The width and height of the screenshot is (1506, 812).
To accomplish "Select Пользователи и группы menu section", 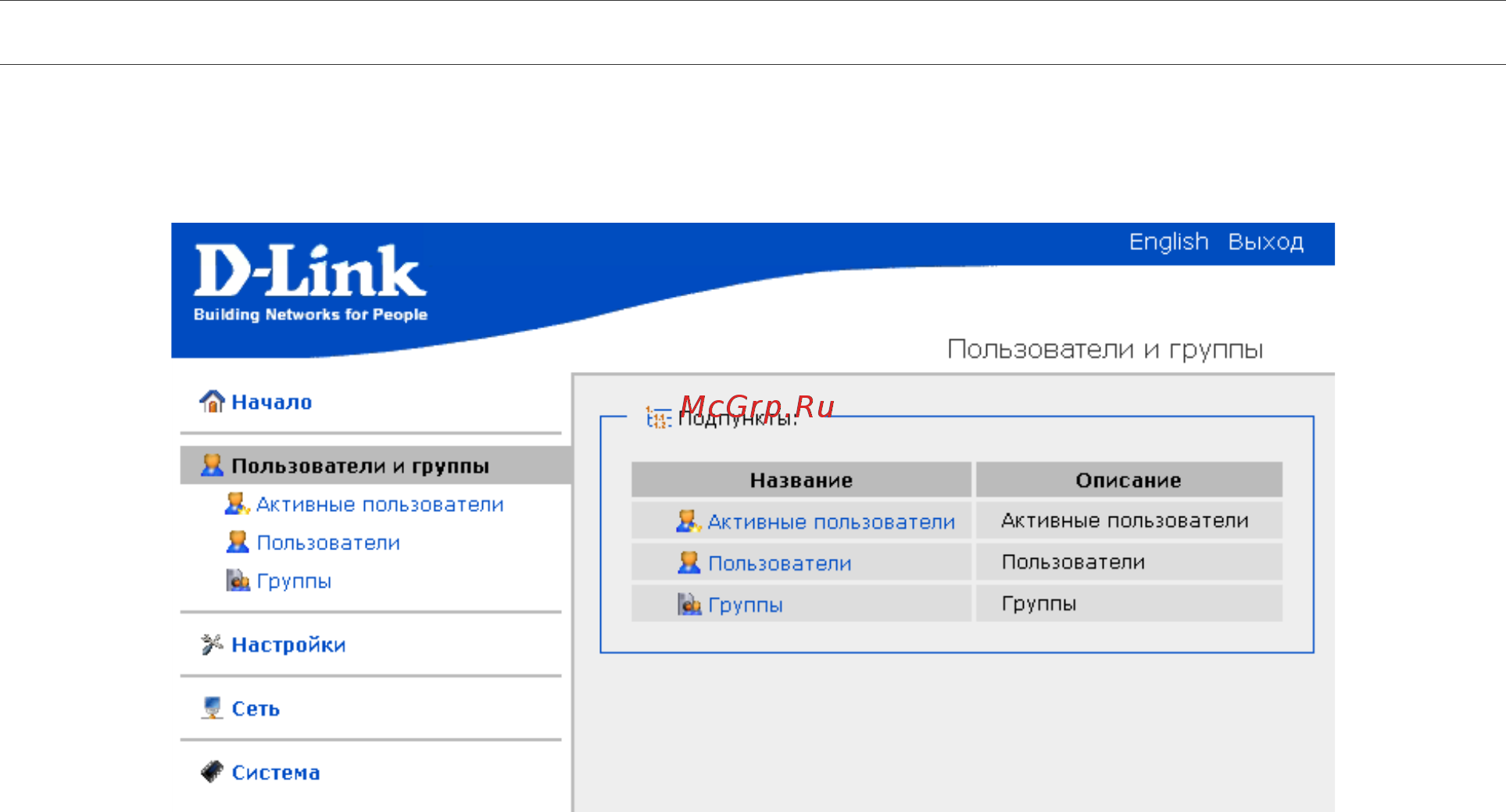I will [x=360, y=466].
